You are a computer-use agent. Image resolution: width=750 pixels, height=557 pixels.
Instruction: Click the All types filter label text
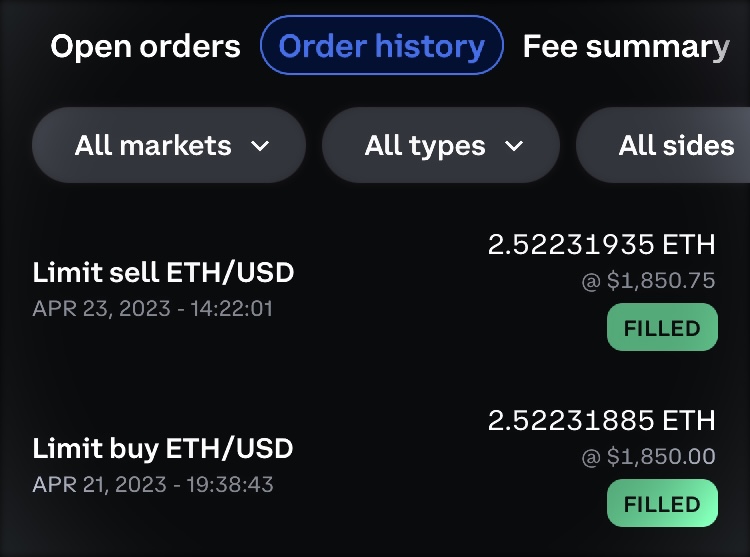tap(425, 146)
